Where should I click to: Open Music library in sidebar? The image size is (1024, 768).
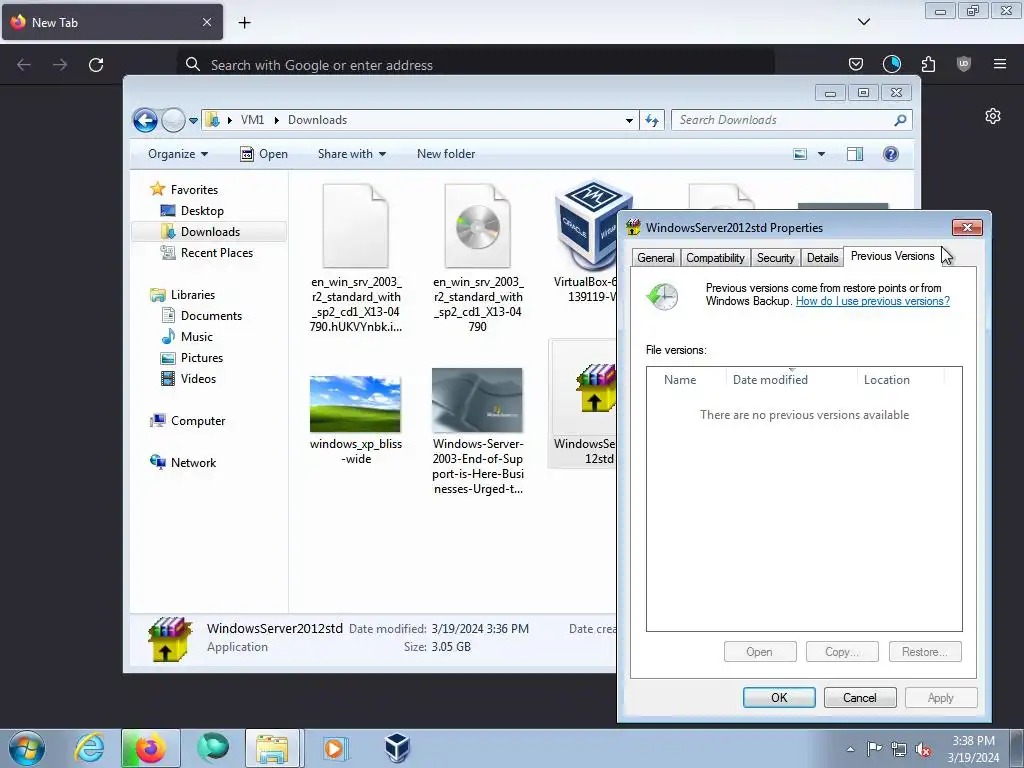pyautogui.click(x=196, y=337)
